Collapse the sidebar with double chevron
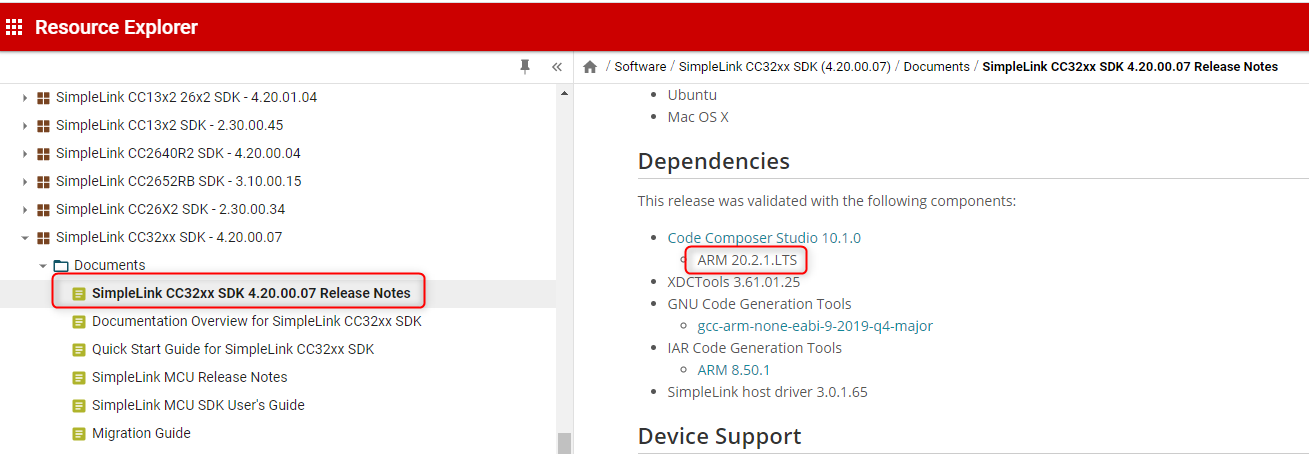Screen dimensions: 1309x454 pos(557,67)
